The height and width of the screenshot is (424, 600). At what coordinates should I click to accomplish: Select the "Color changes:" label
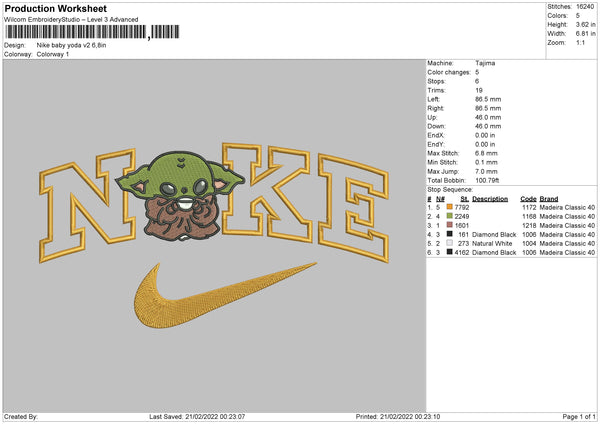449,72
